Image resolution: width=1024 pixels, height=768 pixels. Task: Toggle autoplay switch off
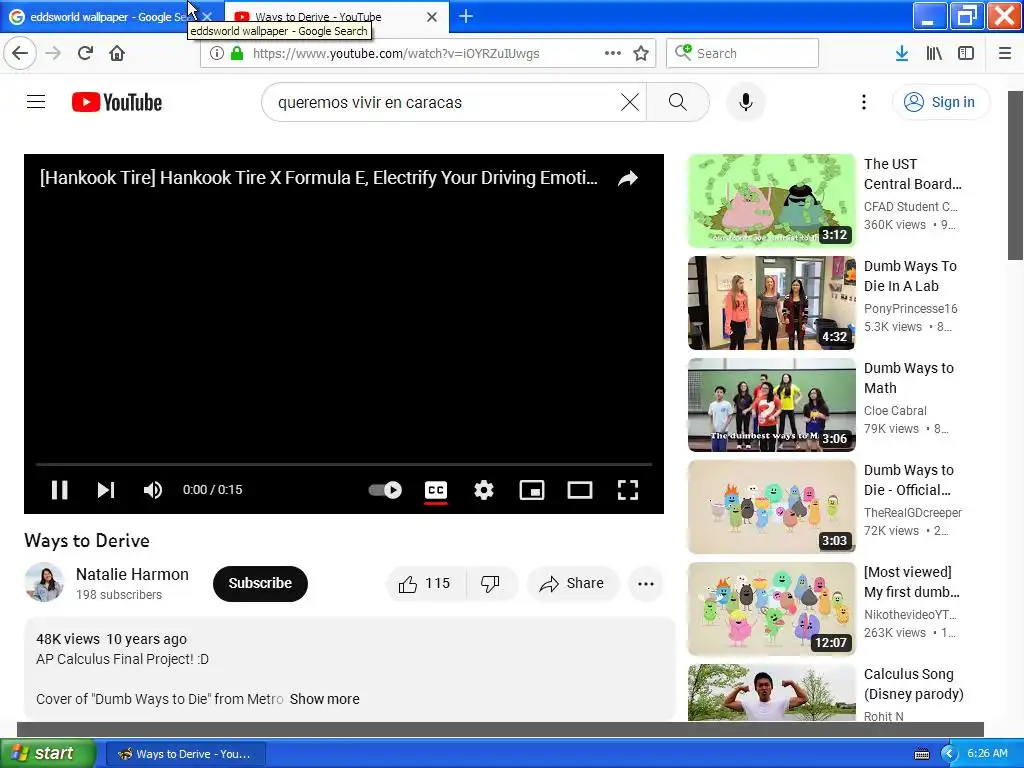click(x=385, y=490)
